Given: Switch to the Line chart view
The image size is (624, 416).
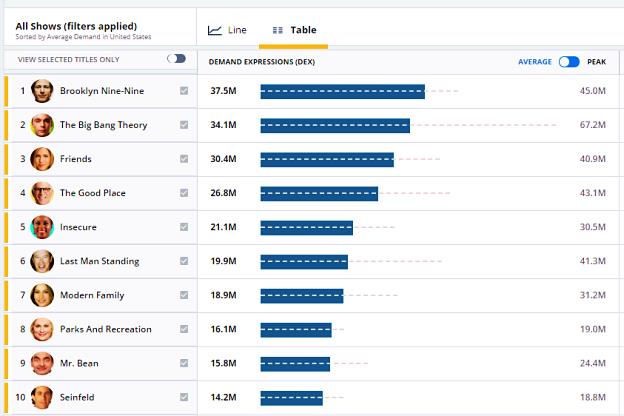Looking at the screenshot, I should (227, 30).
